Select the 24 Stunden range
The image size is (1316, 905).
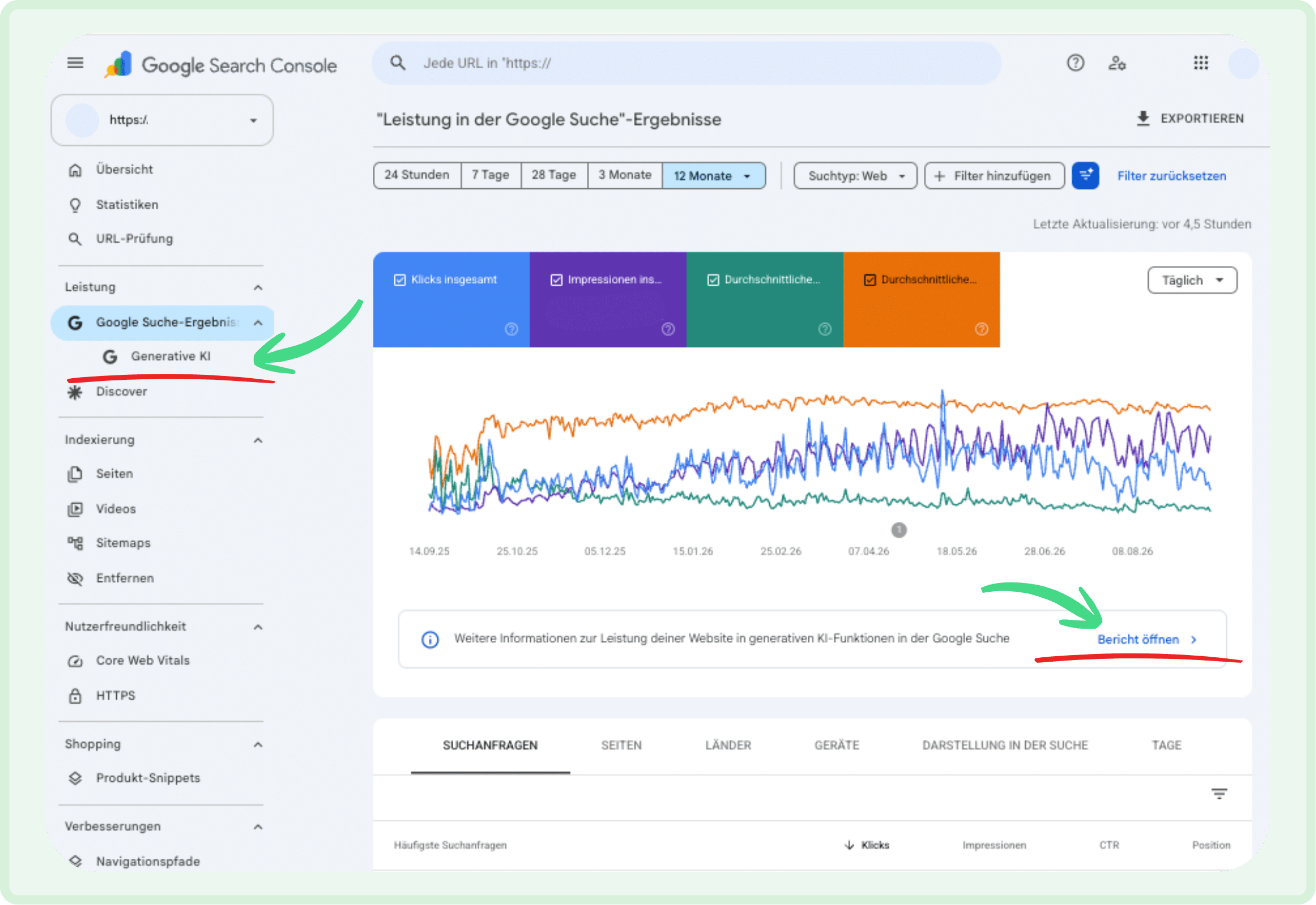(417, 175)
